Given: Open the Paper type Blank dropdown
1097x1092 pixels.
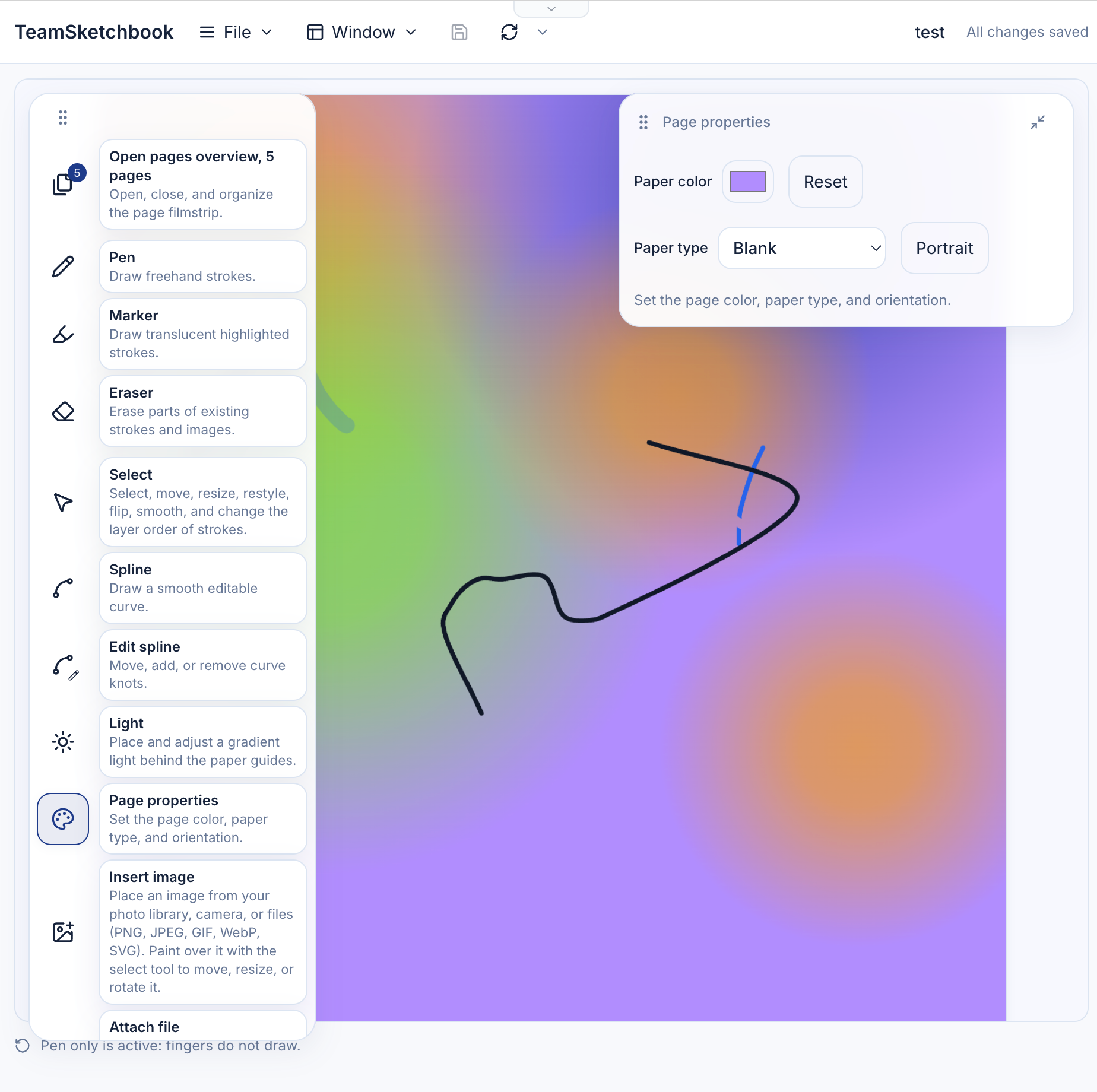Looking at the screenshot, I should click(802, 248).
